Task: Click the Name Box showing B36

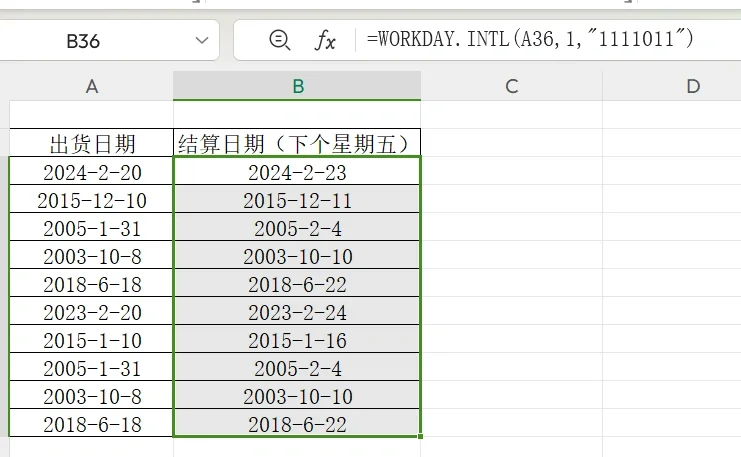Action: tap(83, 41)
